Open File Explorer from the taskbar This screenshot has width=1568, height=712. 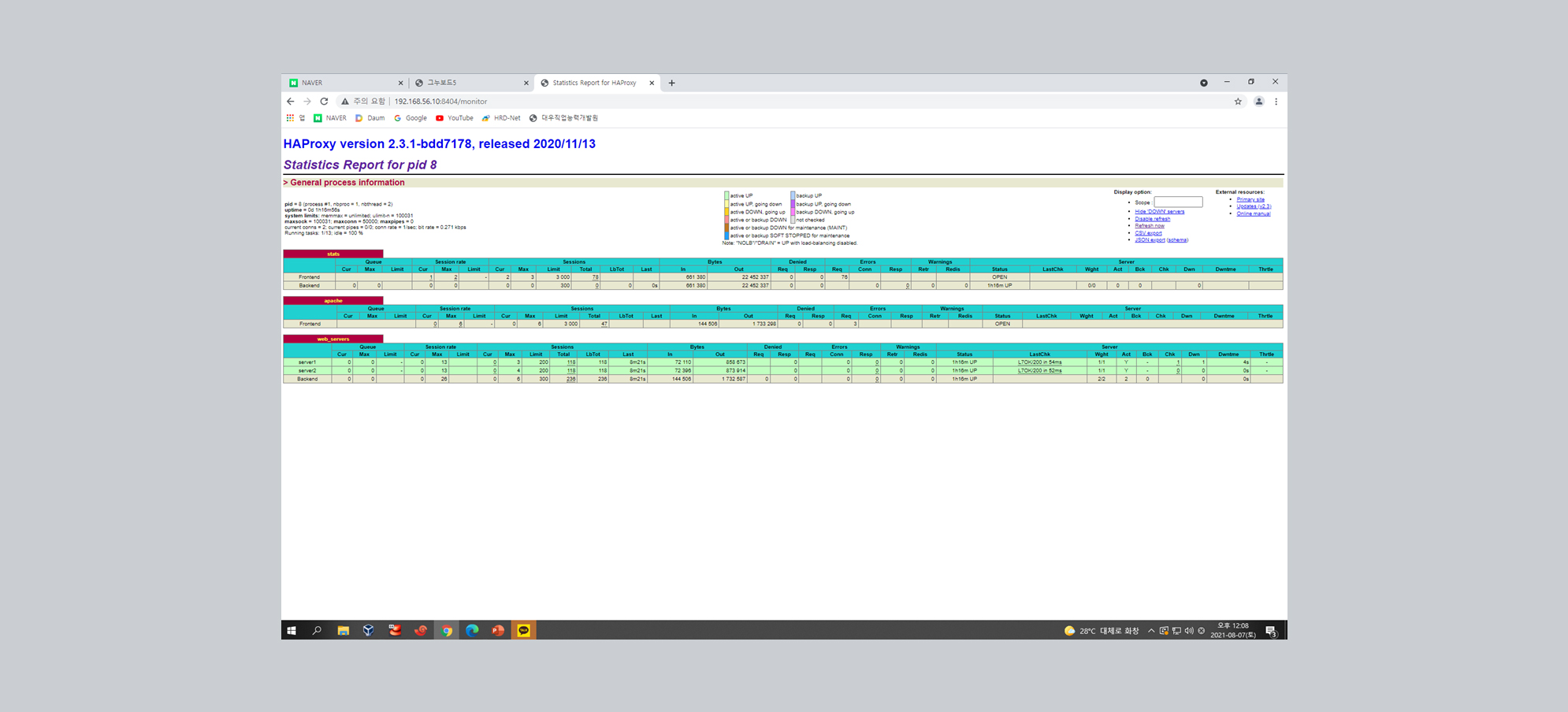coord(343,630)
